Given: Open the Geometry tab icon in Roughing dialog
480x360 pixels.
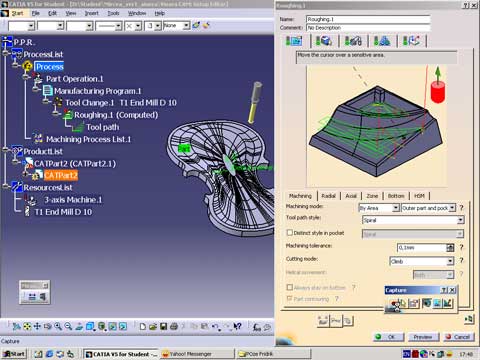Looking at the screenshot, I should [323, 41].
